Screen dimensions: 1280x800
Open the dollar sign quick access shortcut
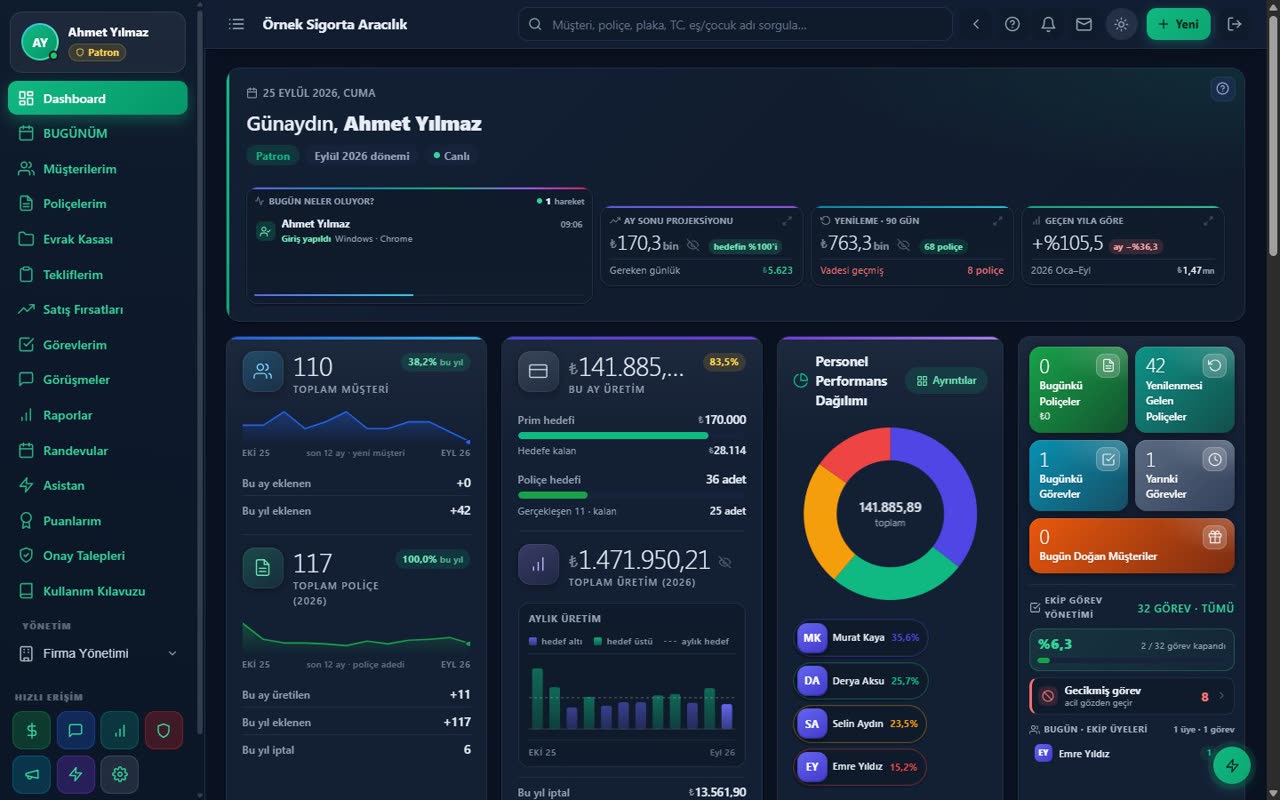(31, 730)
